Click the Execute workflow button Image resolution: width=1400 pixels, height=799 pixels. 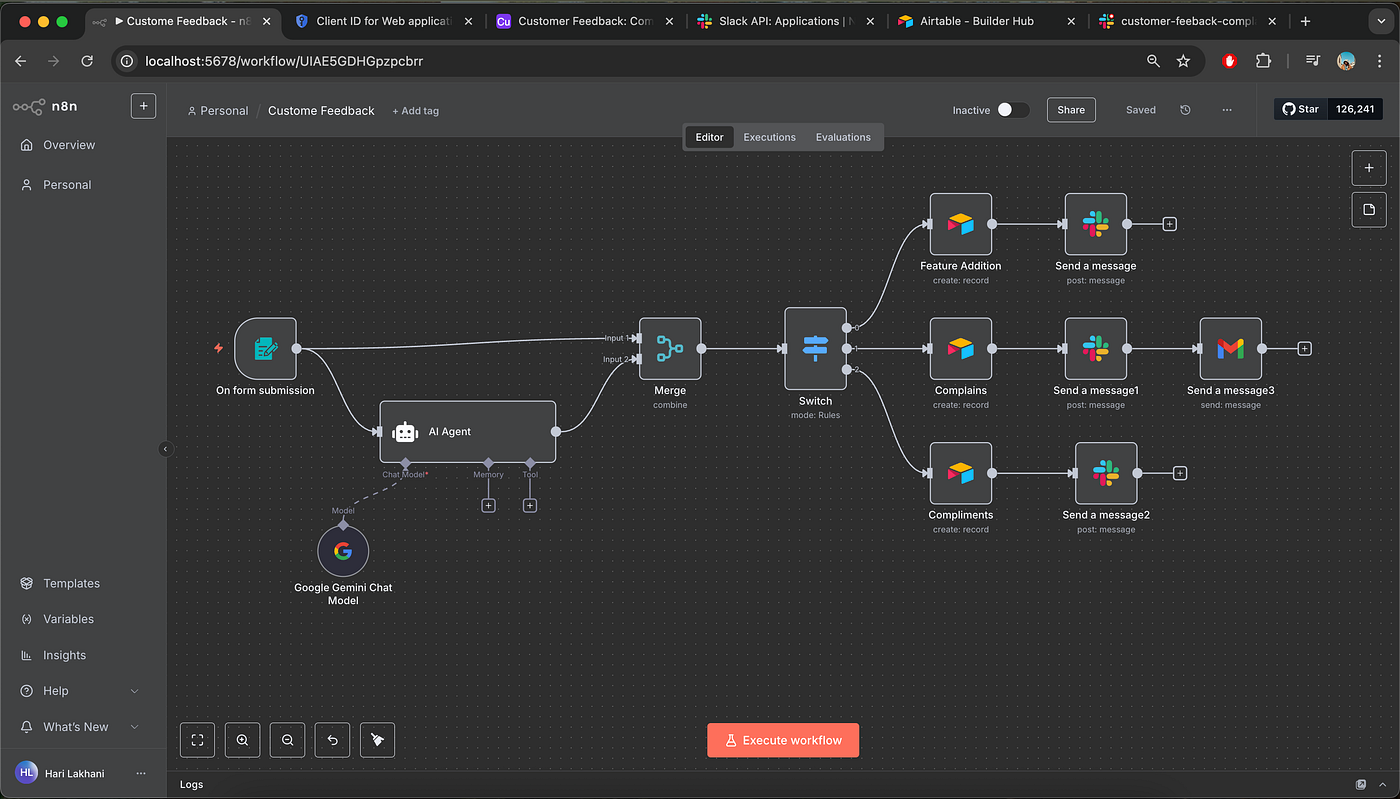click(x=783, y=740)
